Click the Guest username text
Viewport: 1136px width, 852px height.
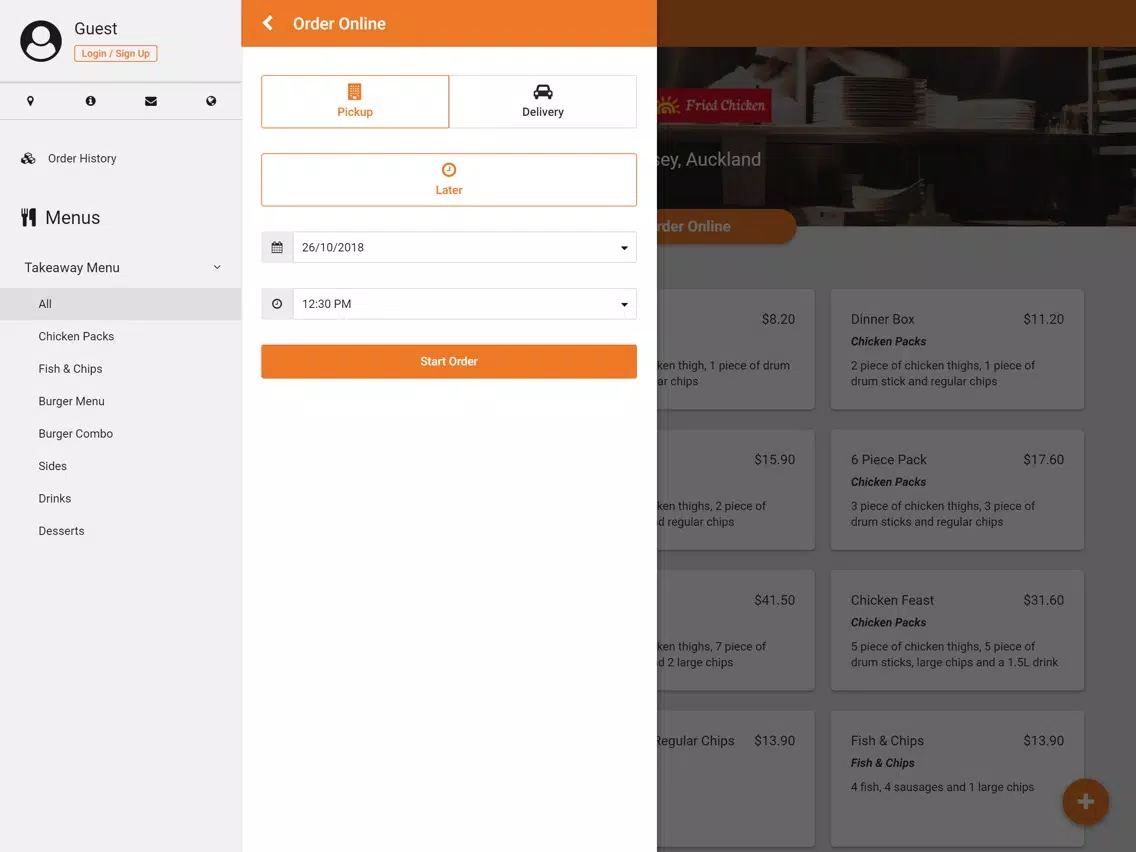tap(96, 28)
